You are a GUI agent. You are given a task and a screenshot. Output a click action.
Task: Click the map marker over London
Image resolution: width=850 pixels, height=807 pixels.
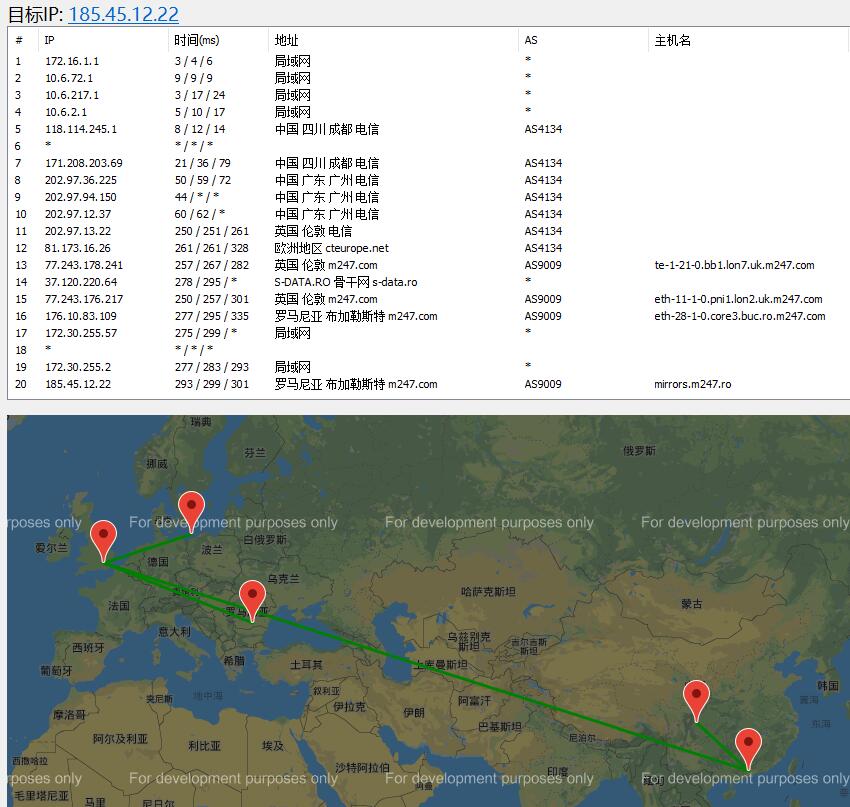pos(104,539)
